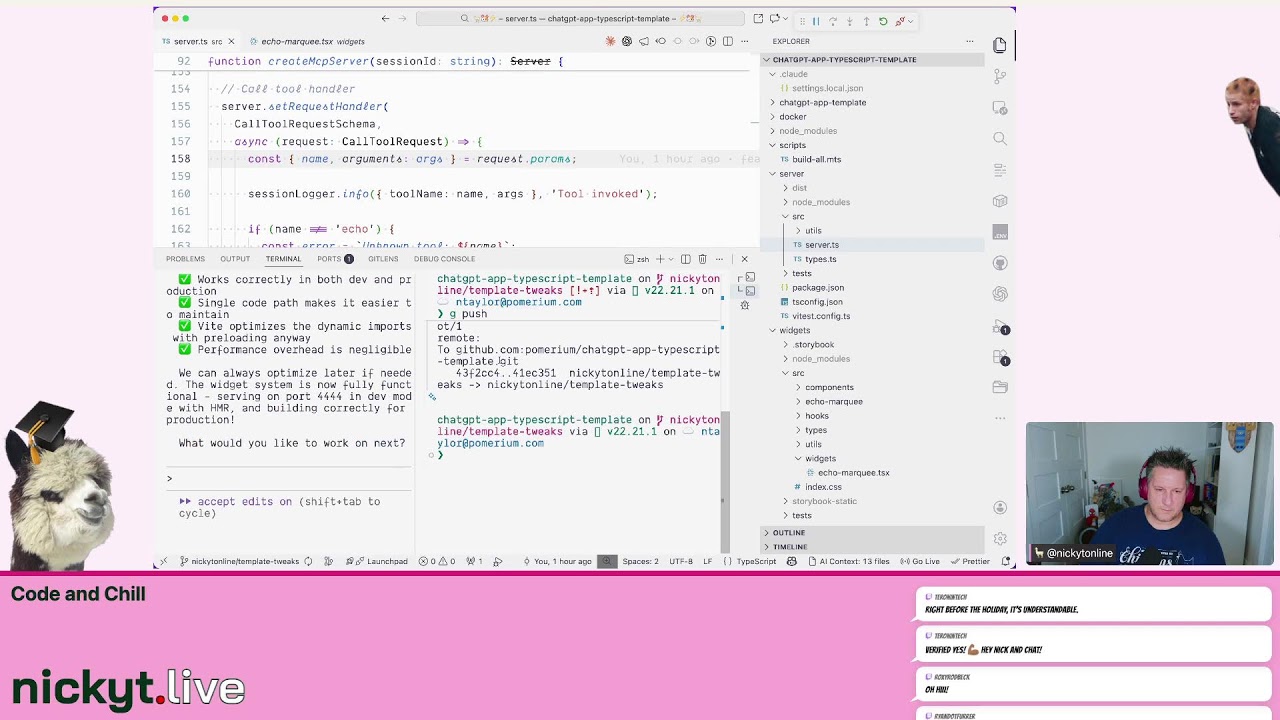Synchronize changes next to branch name

[x=308, y=562]
